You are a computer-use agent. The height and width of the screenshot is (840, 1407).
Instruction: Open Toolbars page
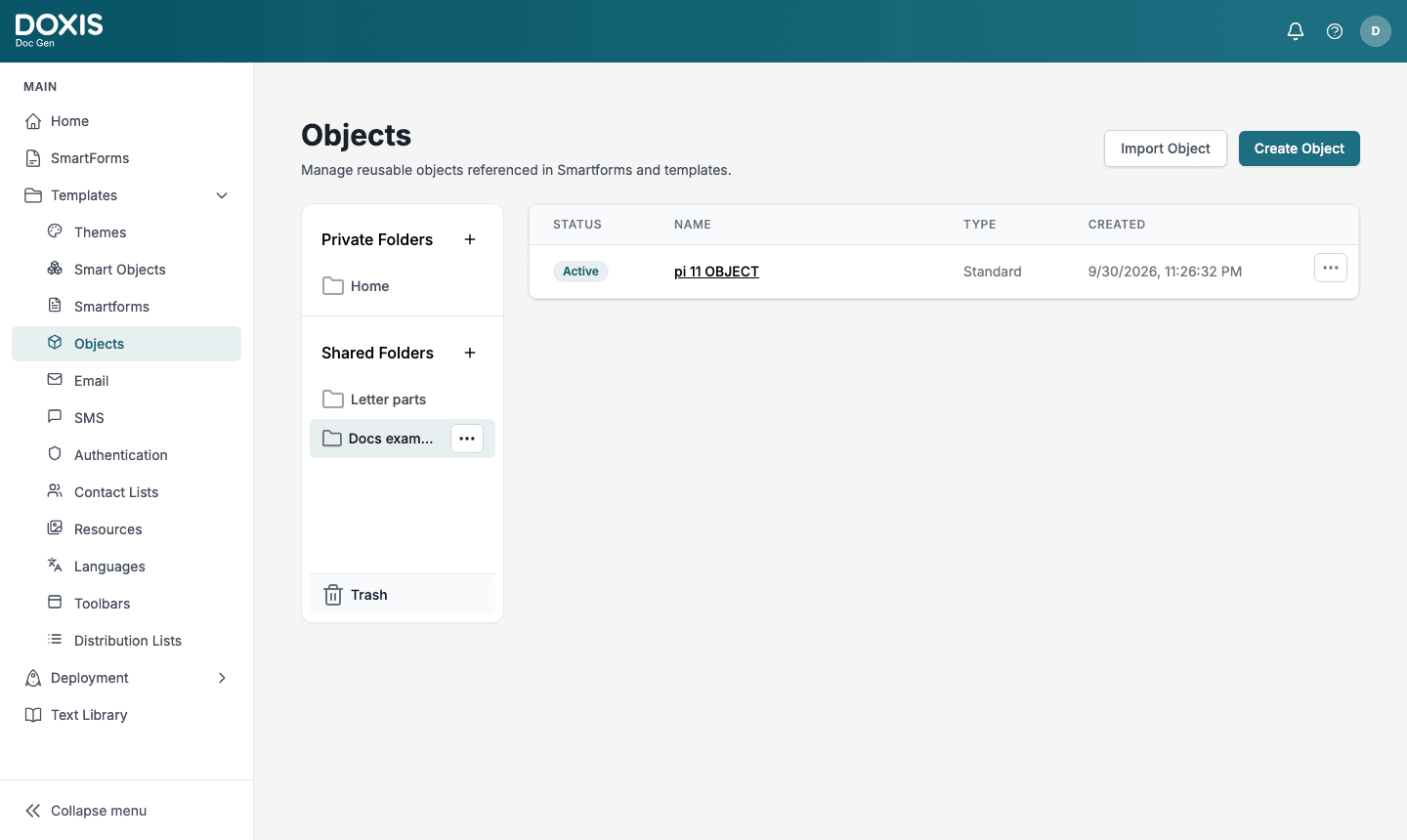(127, 604)
